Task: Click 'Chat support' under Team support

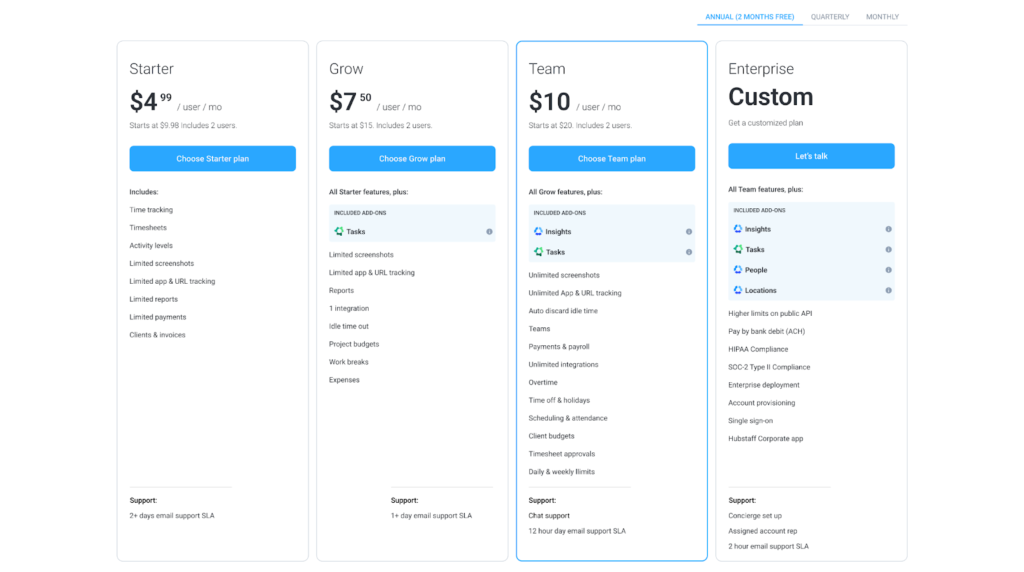Action: click(x=549, y=516)
